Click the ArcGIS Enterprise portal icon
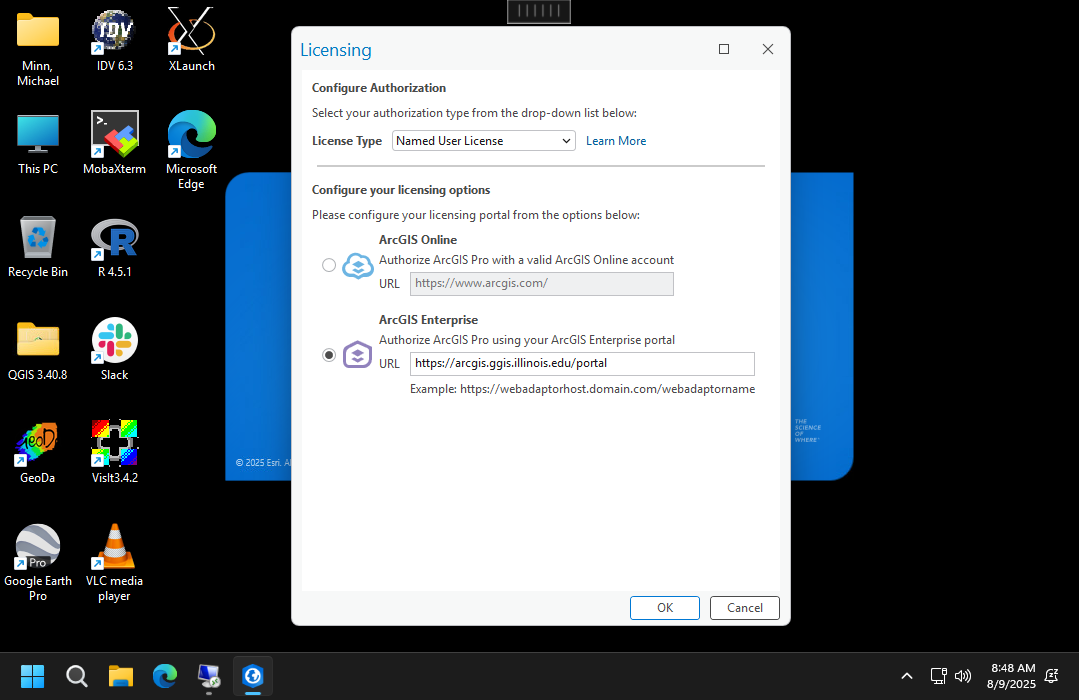This screenshot has width=1079, height=700. click(x=358, y=355)
